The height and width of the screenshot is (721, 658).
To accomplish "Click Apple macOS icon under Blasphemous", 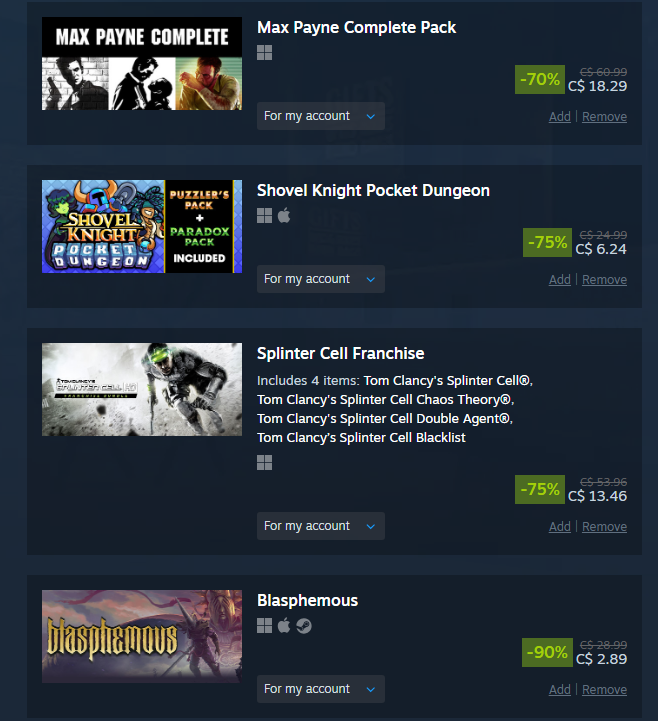I will tap(284, 625).
